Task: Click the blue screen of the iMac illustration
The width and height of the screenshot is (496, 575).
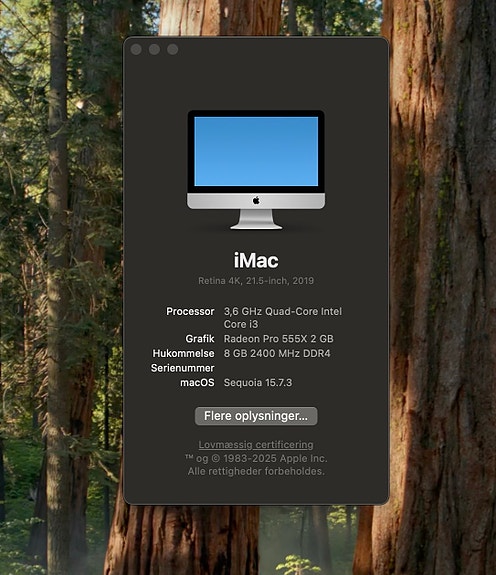Action: pyautogui.click(x=256, y=151)
